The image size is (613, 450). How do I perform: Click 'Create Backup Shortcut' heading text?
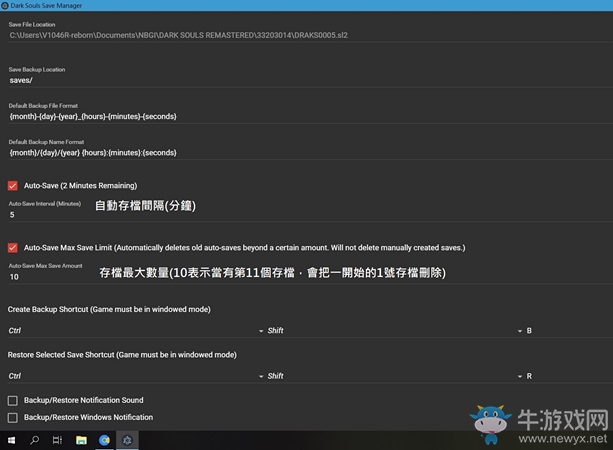point(109,309)
